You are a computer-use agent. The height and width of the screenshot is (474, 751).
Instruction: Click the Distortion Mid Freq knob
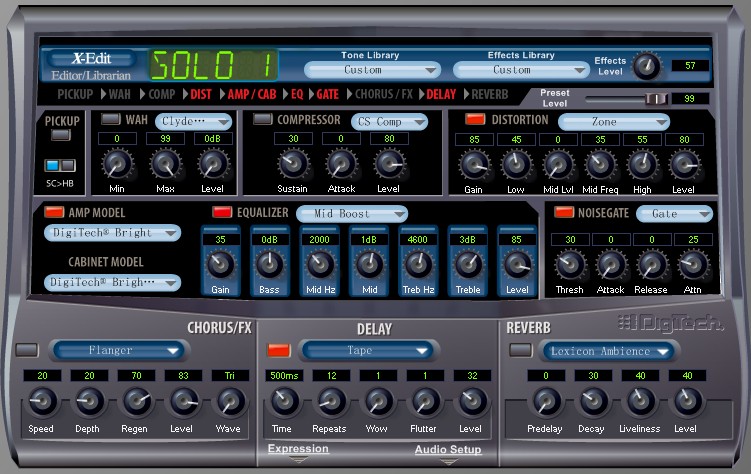[x=600, y=165]
